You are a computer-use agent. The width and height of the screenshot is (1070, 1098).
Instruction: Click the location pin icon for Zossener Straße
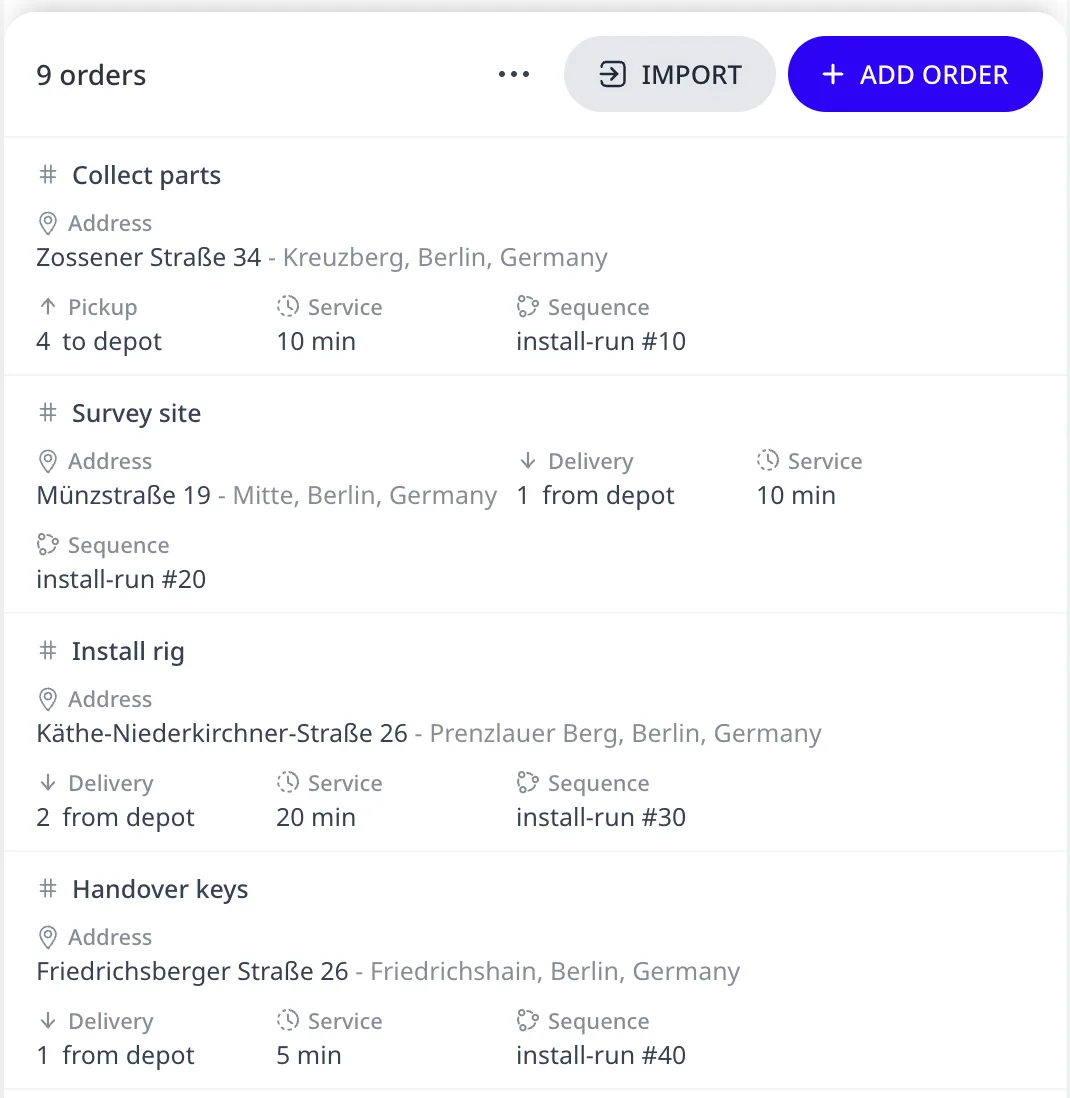click(x=48, y=223)
